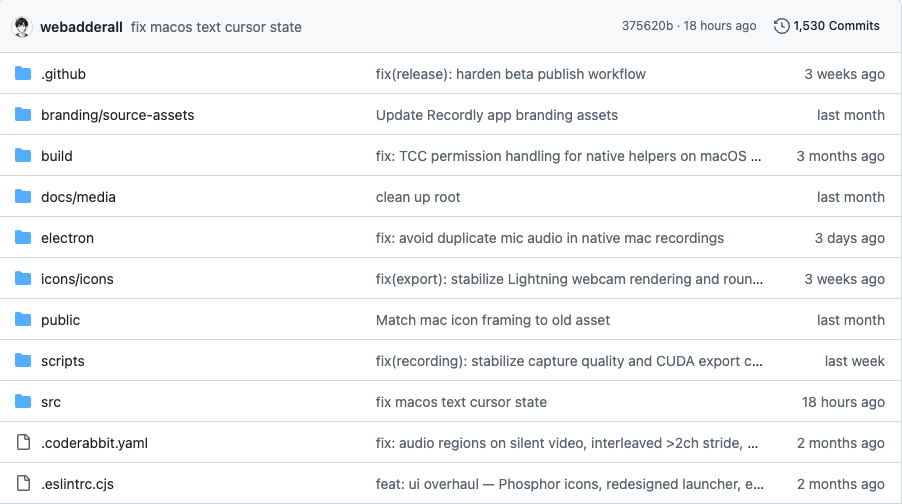Image resolution: width=902 pixels, height=504 pixels.
Task: Open the .coderabbit.yaml file
Action: 94,443
